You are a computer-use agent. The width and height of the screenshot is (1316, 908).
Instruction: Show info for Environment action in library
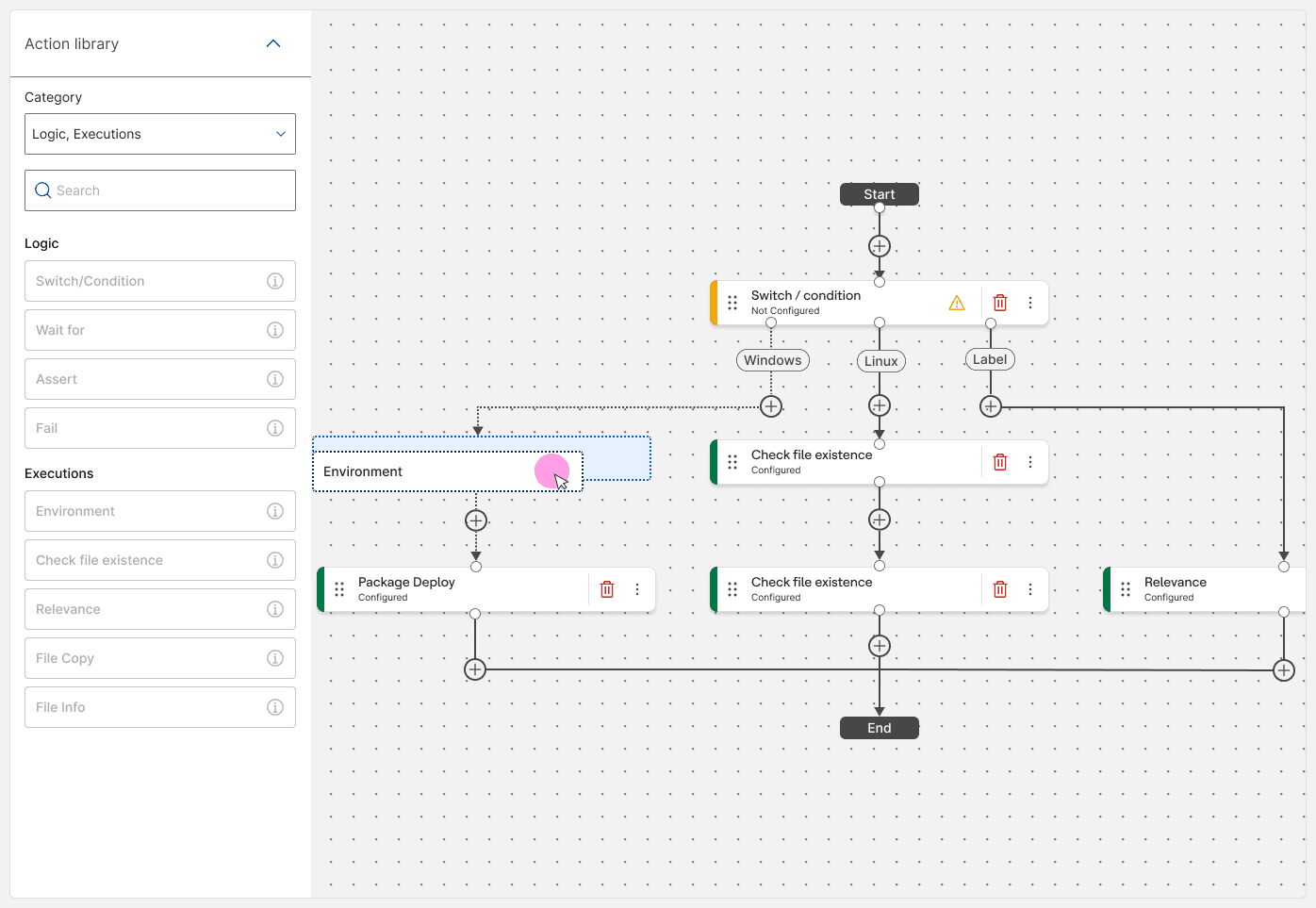(275, 511)
